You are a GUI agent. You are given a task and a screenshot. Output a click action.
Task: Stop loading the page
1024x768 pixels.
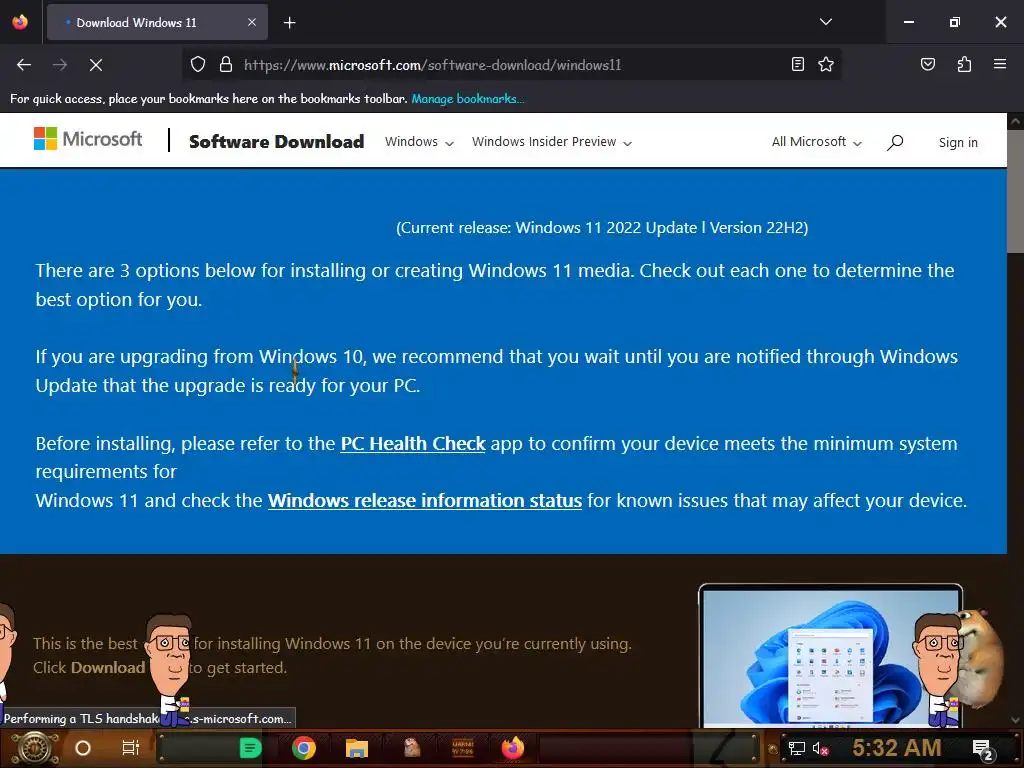tap(96, 65)
